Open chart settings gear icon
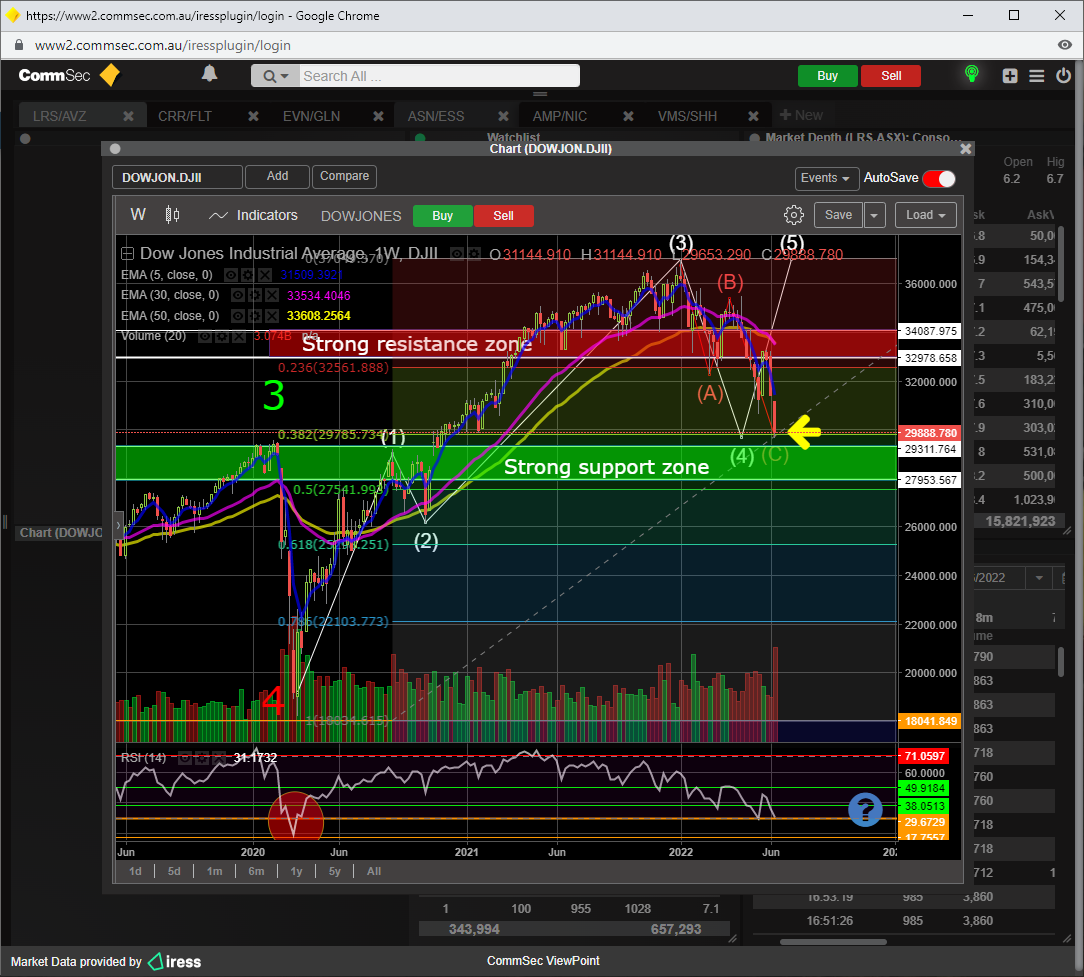 (794, 215)
